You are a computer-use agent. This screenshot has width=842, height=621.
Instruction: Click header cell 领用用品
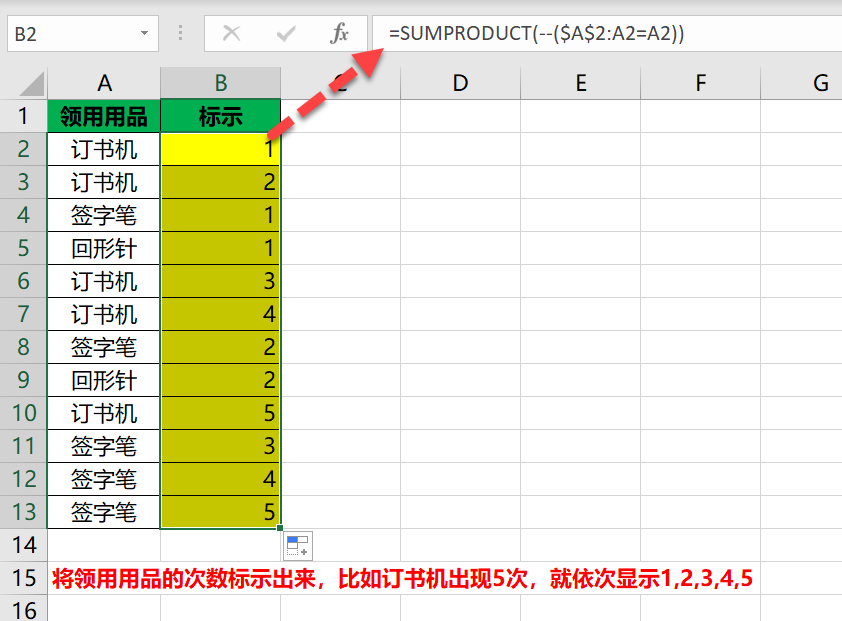[x=104, y=116]
